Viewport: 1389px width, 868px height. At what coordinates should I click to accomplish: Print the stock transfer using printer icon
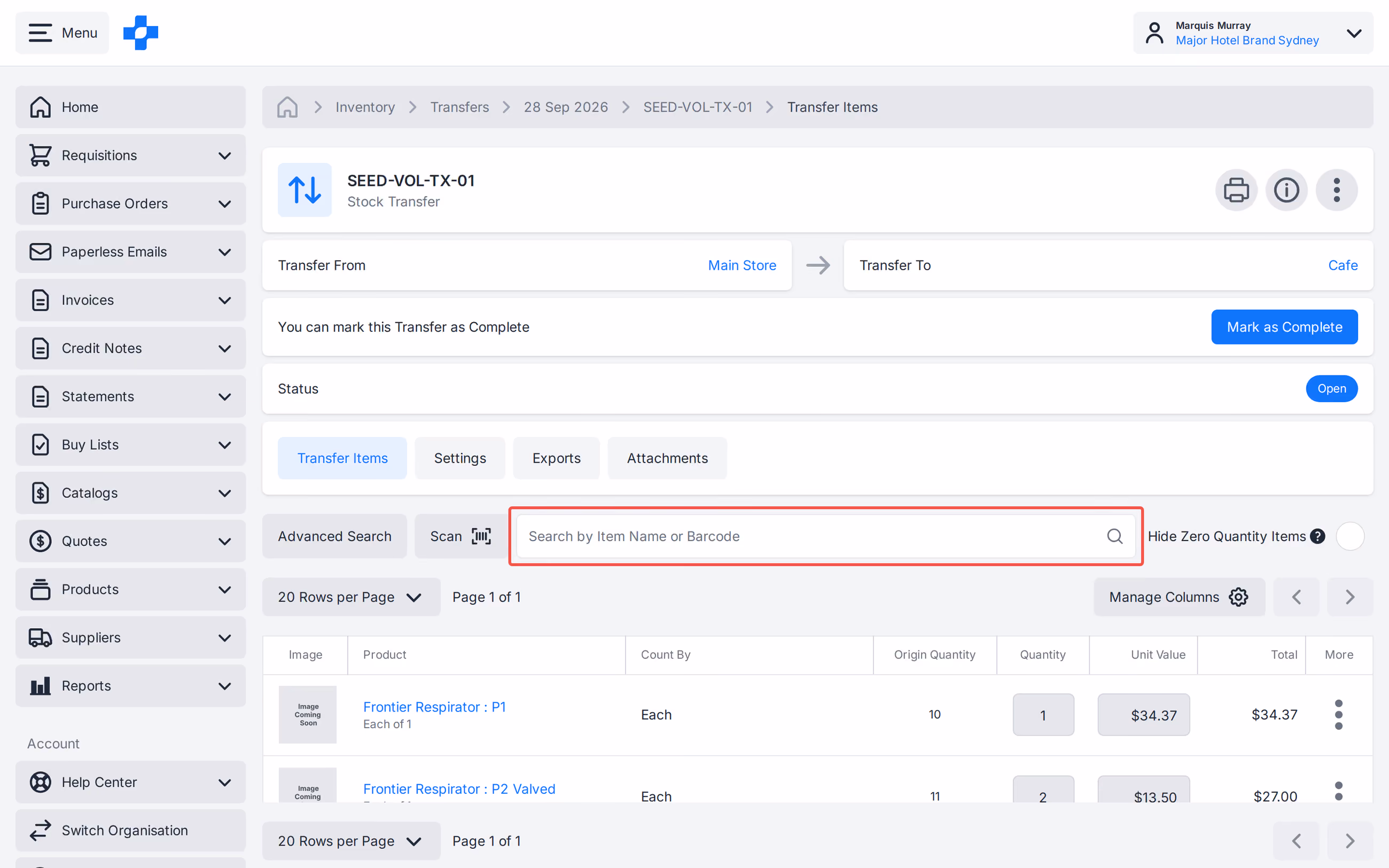1236,190
